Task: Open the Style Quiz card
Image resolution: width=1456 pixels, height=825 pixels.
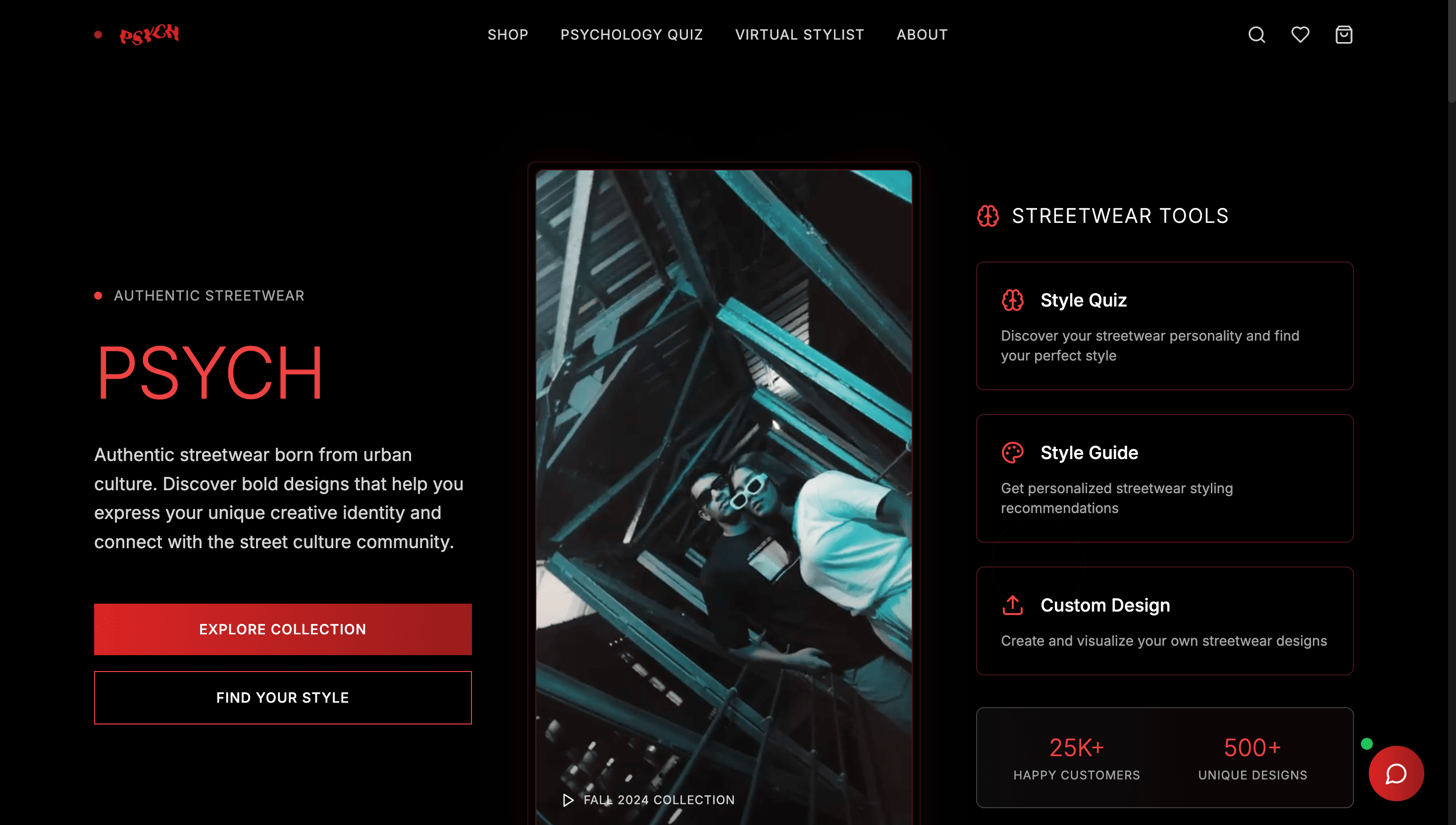Action: pyautogui.click(x=1165, y=326)
